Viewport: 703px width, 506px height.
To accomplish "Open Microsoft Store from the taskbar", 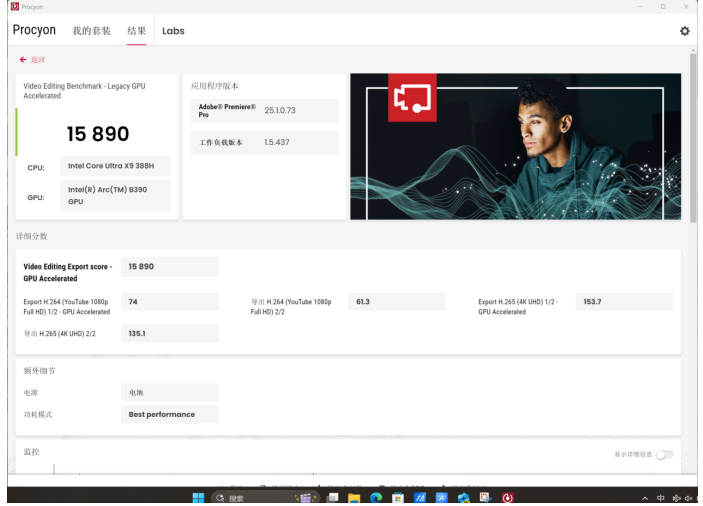I will 397,497.
